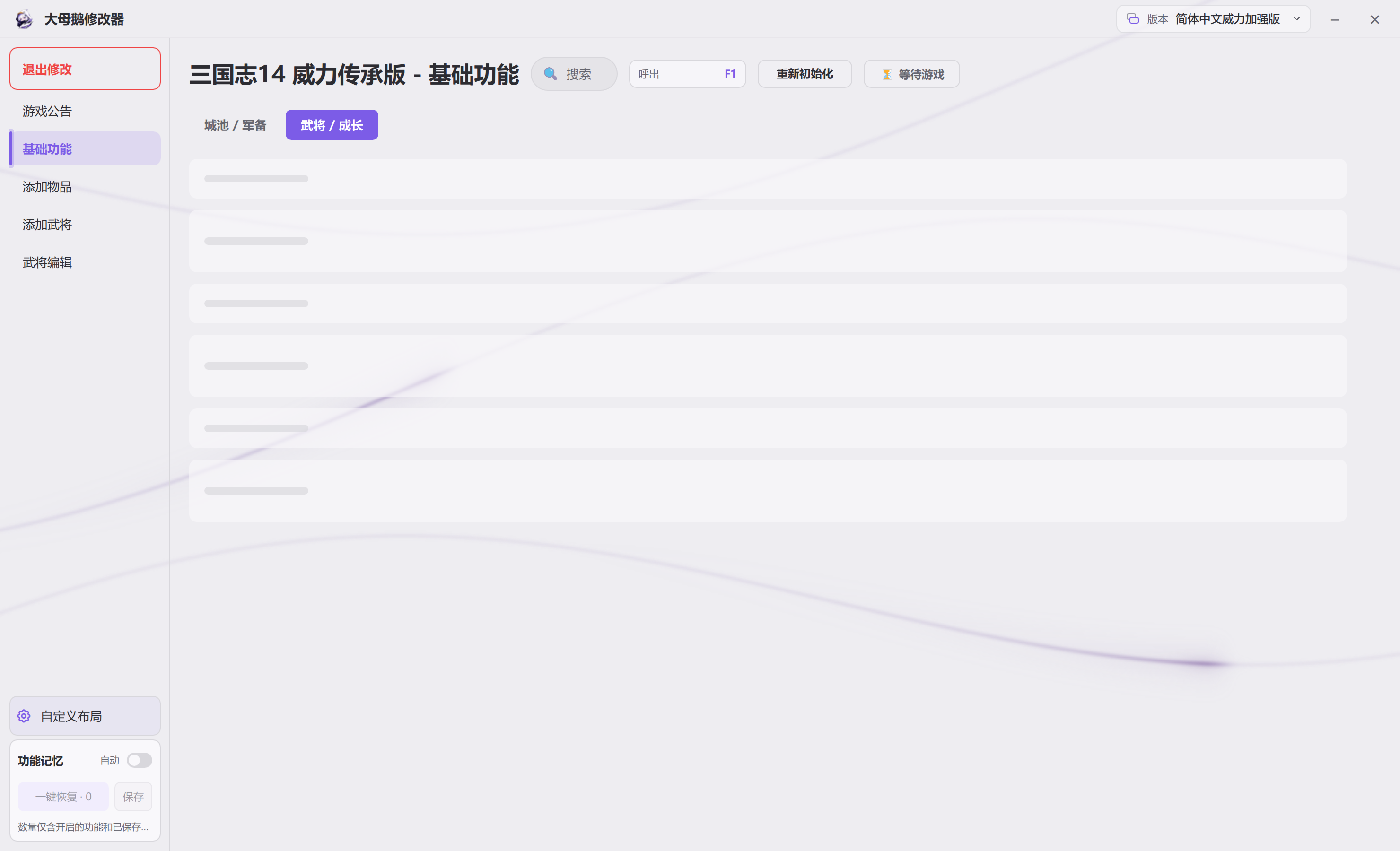Open the 简体中文威力加强版 version dropdown
This screenshot has width=1400, height=851.
pos(1214,19)
